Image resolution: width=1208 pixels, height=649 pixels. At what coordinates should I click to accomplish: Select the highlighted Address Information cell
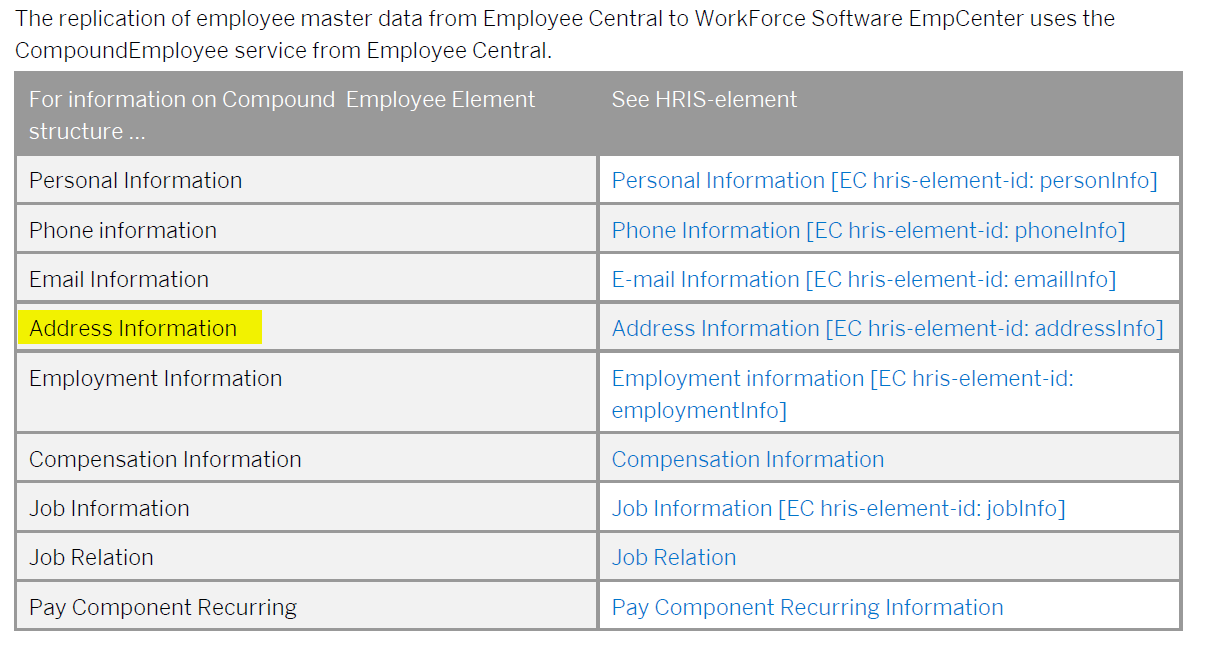(x=140, y=328)
